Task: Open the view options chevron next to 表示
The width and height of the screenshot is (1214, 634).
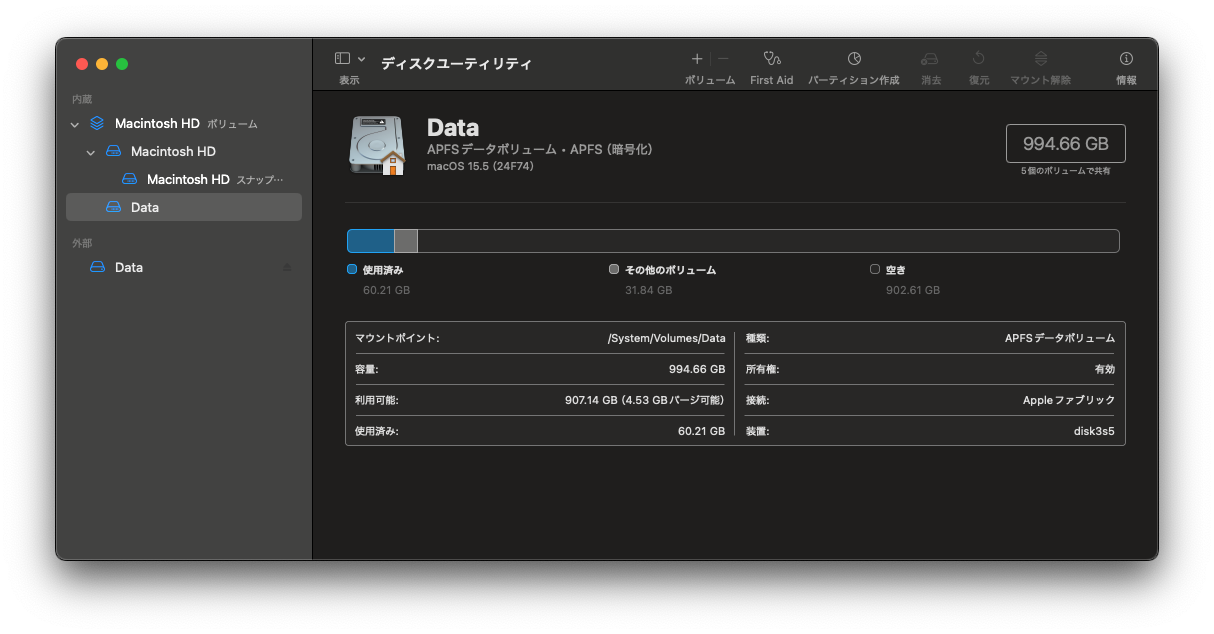Action: [x=361, y=59]
